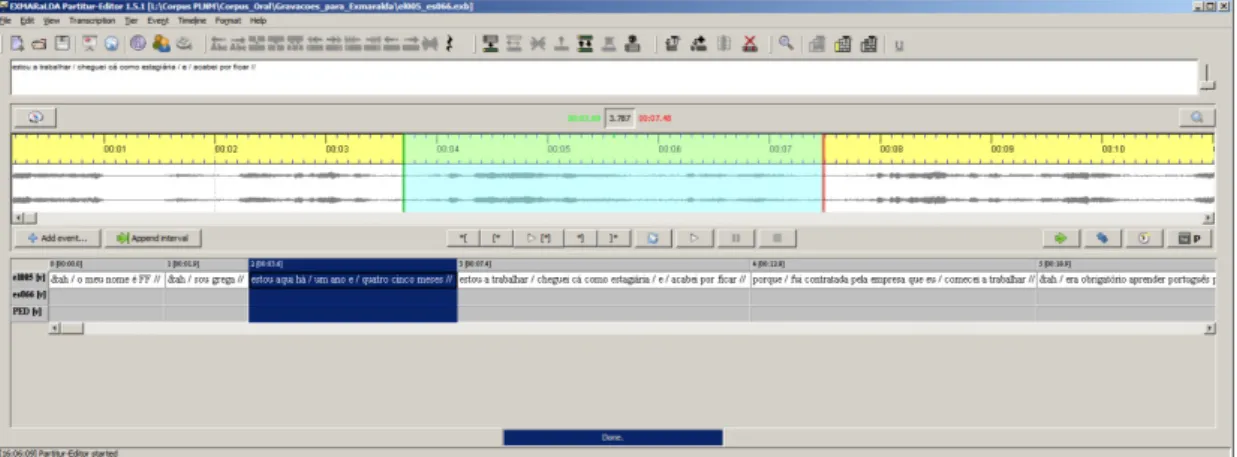Screen dimensions: 1237x457
Task: Click the PED [v] tier label
Action: pos(29,312)
